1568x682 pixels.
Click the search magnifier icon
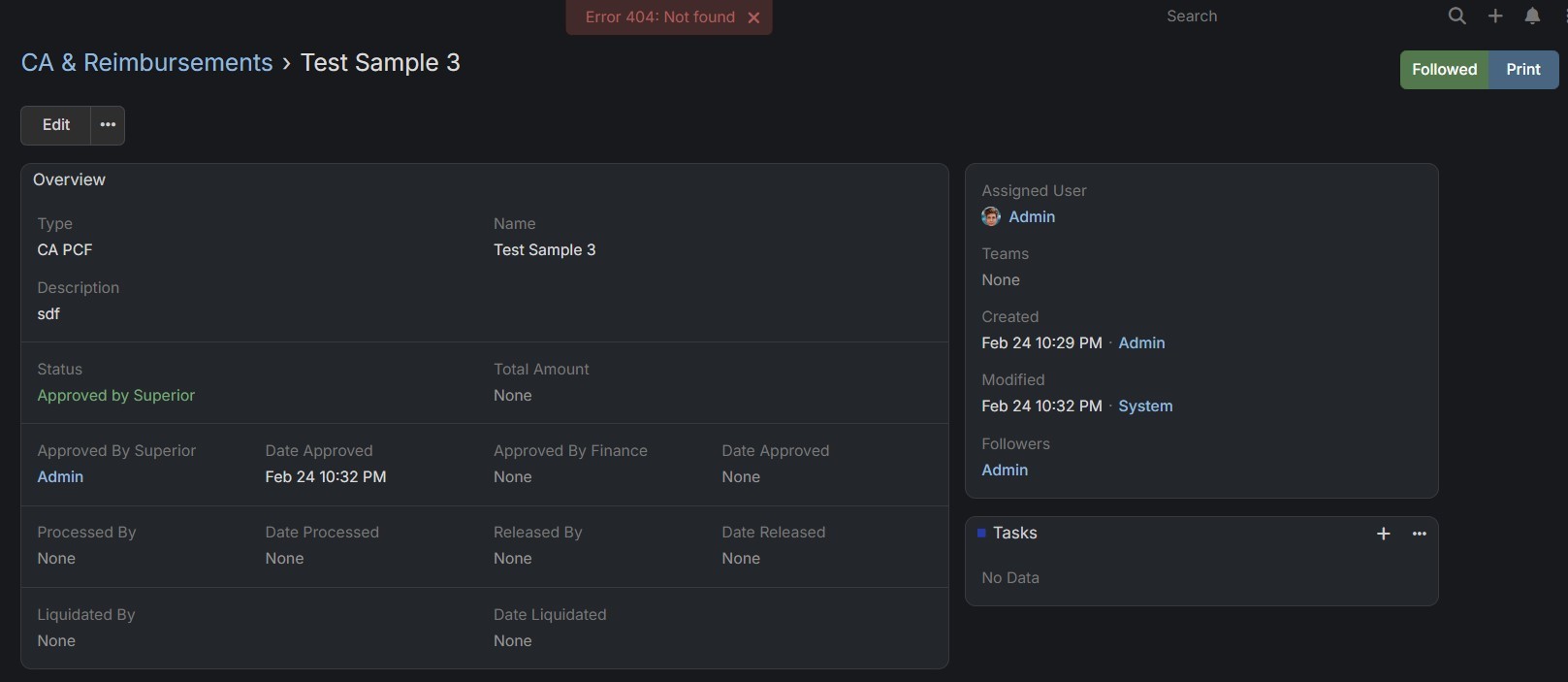[x=1456, y=16]
